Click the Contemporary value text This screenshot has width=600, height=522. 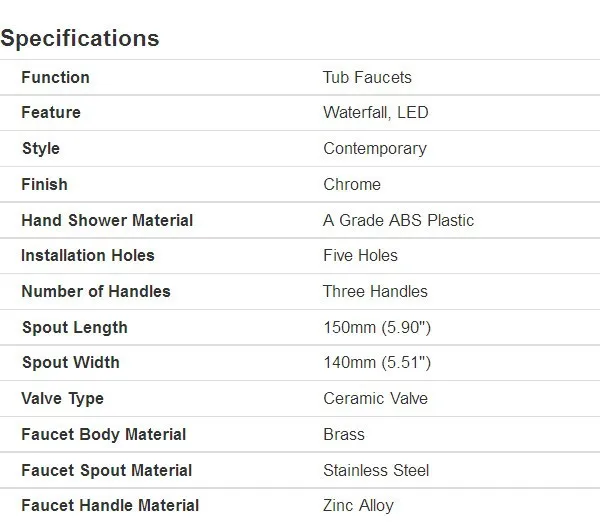click(x=375, y=148)
